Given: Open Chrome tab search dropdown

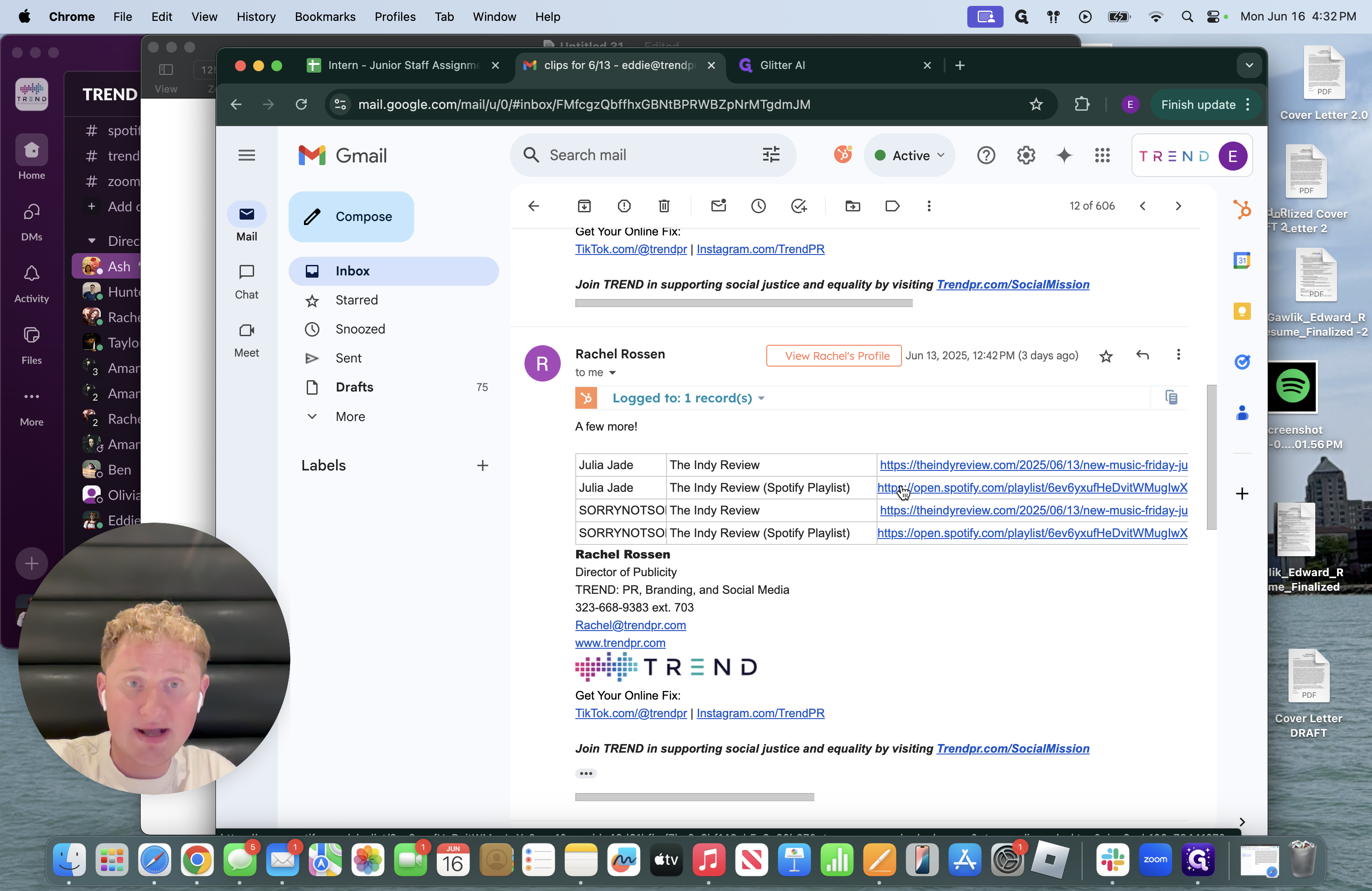Looking at the screenshot, I should coord(1249,65).
